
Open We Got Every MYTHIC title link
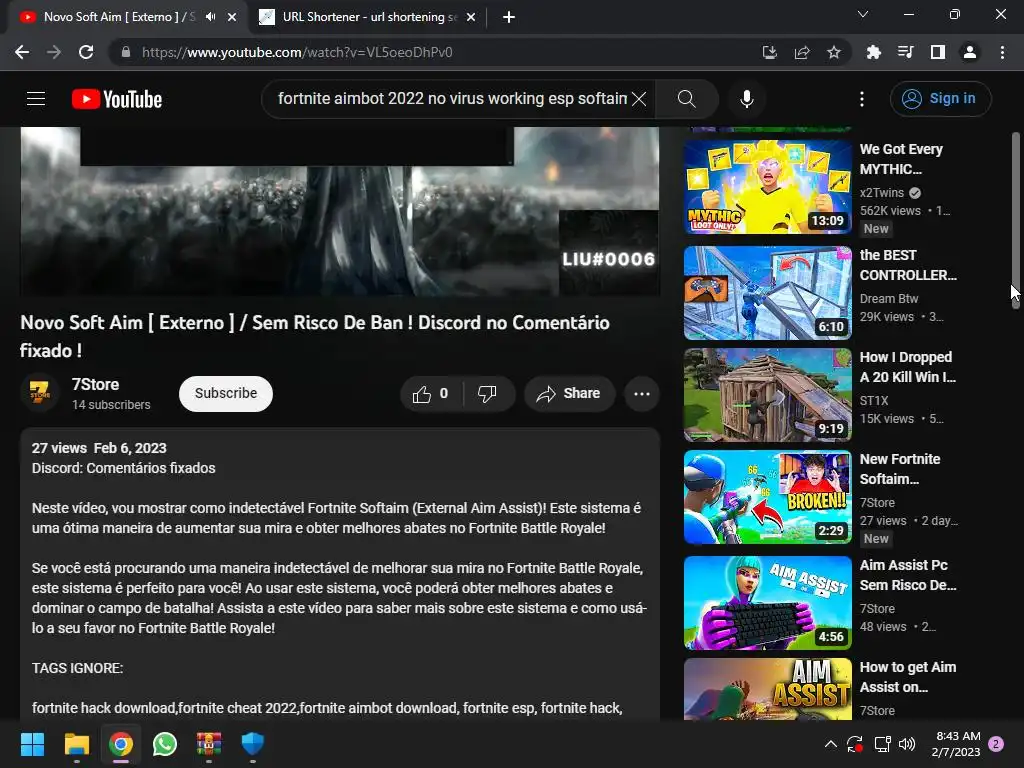(901, 159)
